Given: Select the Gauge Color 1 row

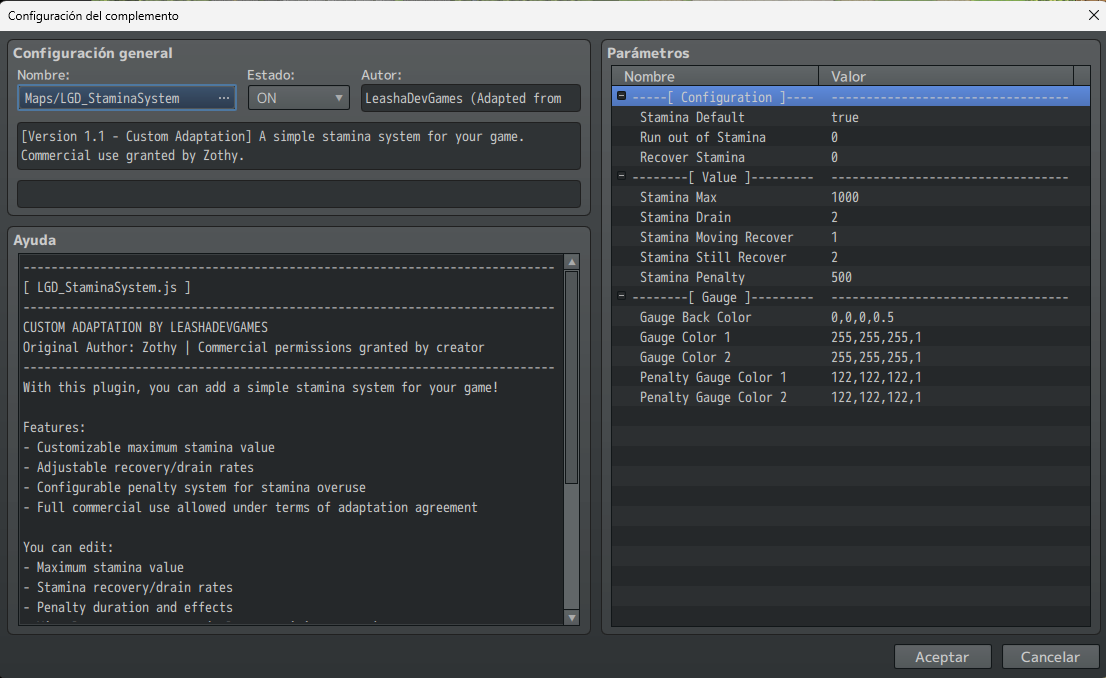Looking at the screenshot, I should click(x=851, y=337).
